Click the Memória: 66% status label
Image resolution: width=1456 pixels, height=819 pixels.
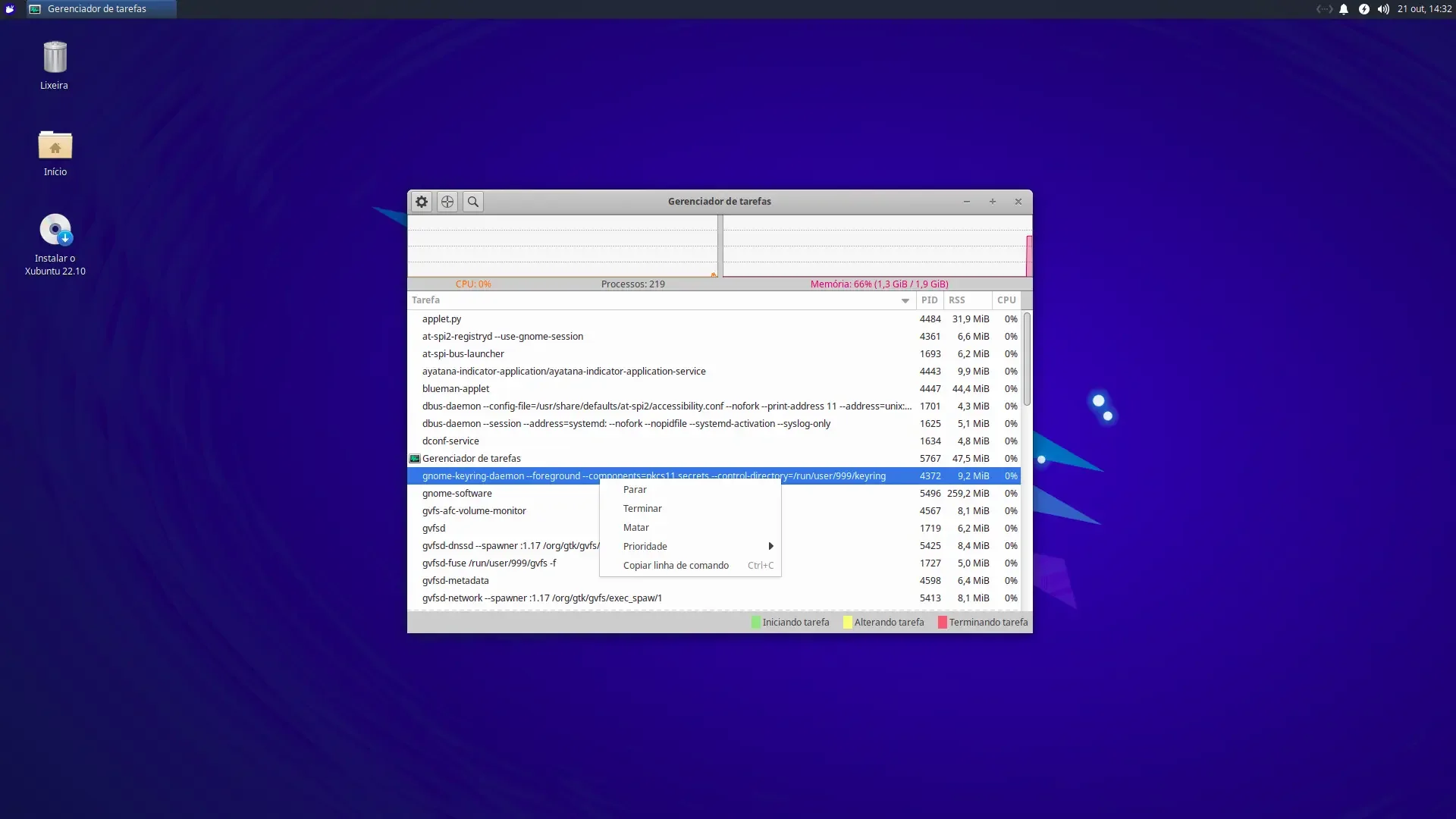879,284
